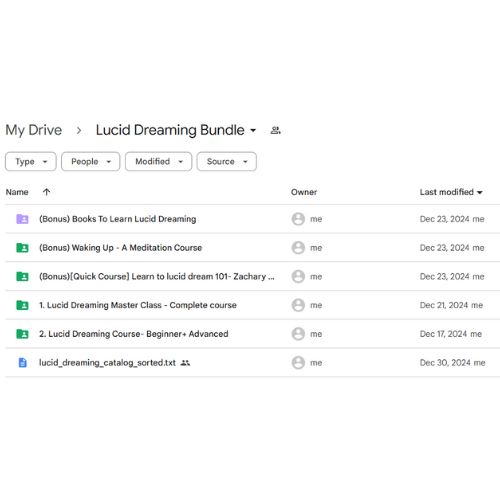500x500 pixels.
Task: Click the green folder icon for Waking Up - A Meditation Course
Action: [x=22, y=248]
